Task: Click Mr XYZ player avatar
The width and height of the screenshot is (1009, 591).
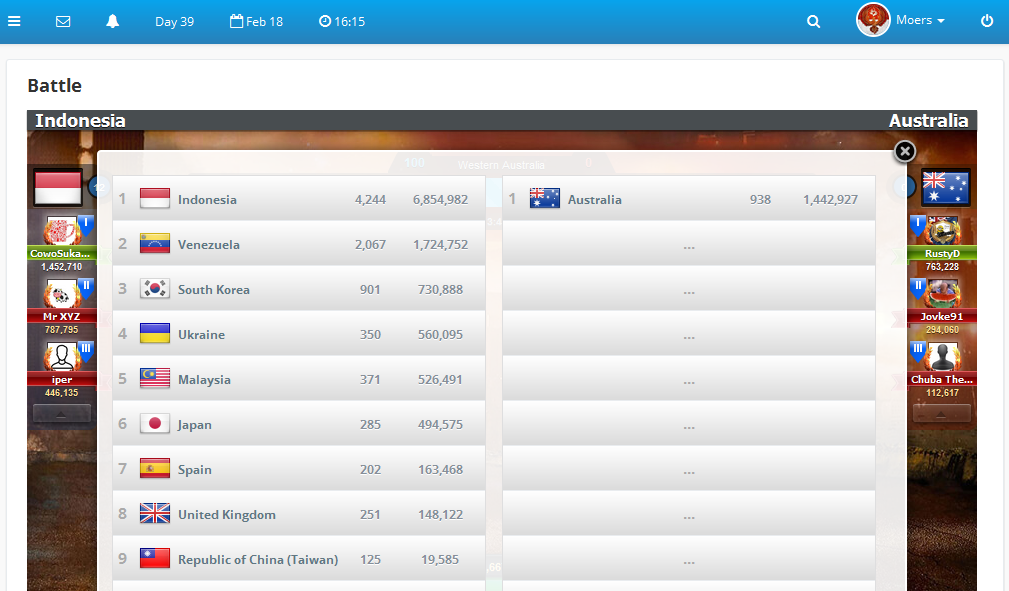Action: click(62, 294)
